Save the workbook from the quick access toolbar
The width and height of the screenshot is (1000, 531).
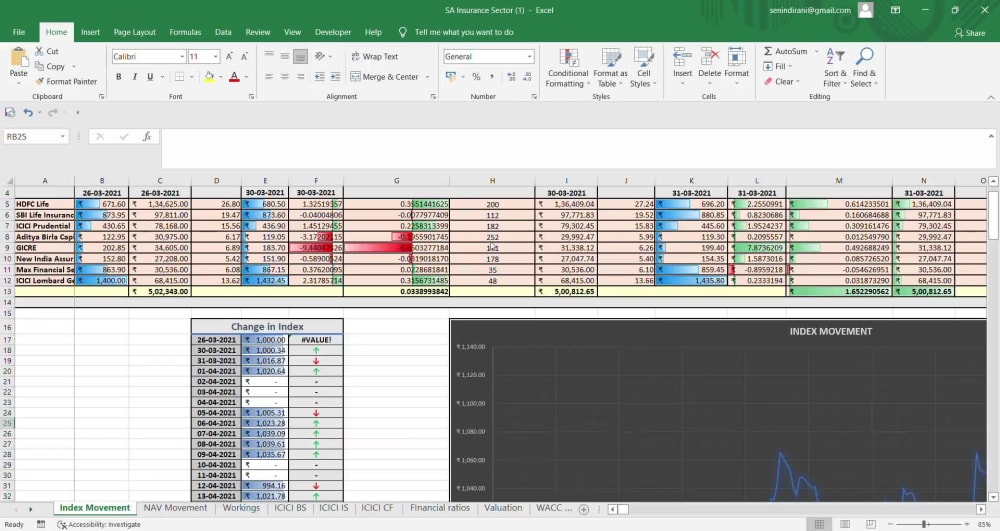pos(10,112)
